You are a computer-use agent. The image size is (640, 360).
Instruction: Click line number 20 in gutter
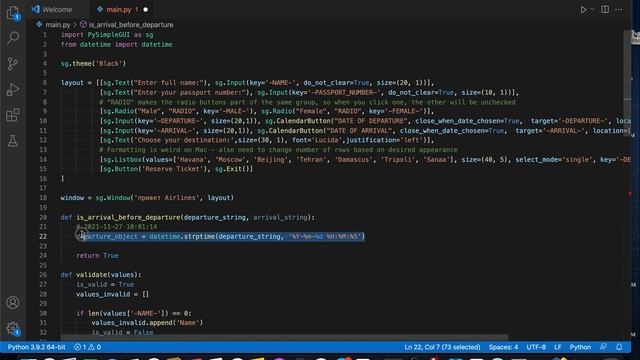(43, 217)
